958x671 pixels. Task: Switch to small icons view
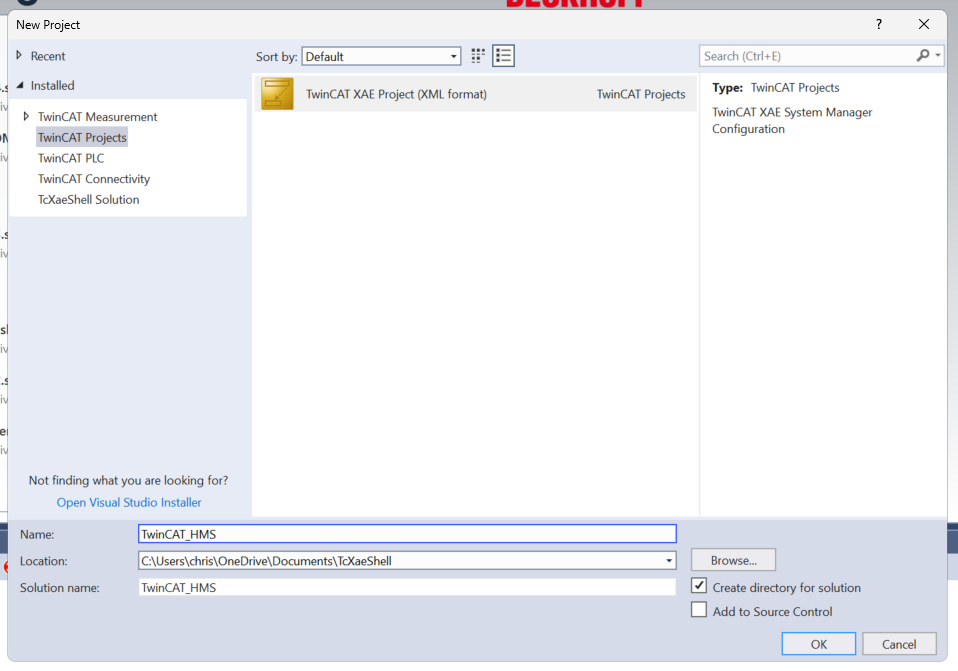(x=478, y=56)
